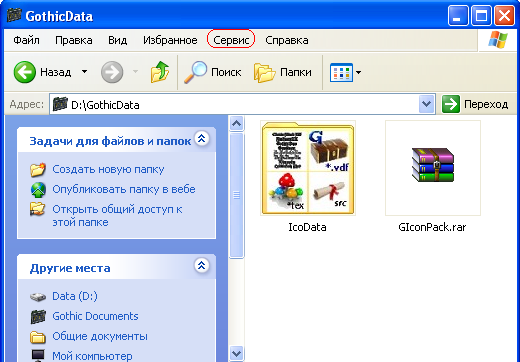This screenshot has height=362, width=520.
Task: Select the GIconPack.rar archive icon
Action: pyautogui.click(x=433, y=165)
